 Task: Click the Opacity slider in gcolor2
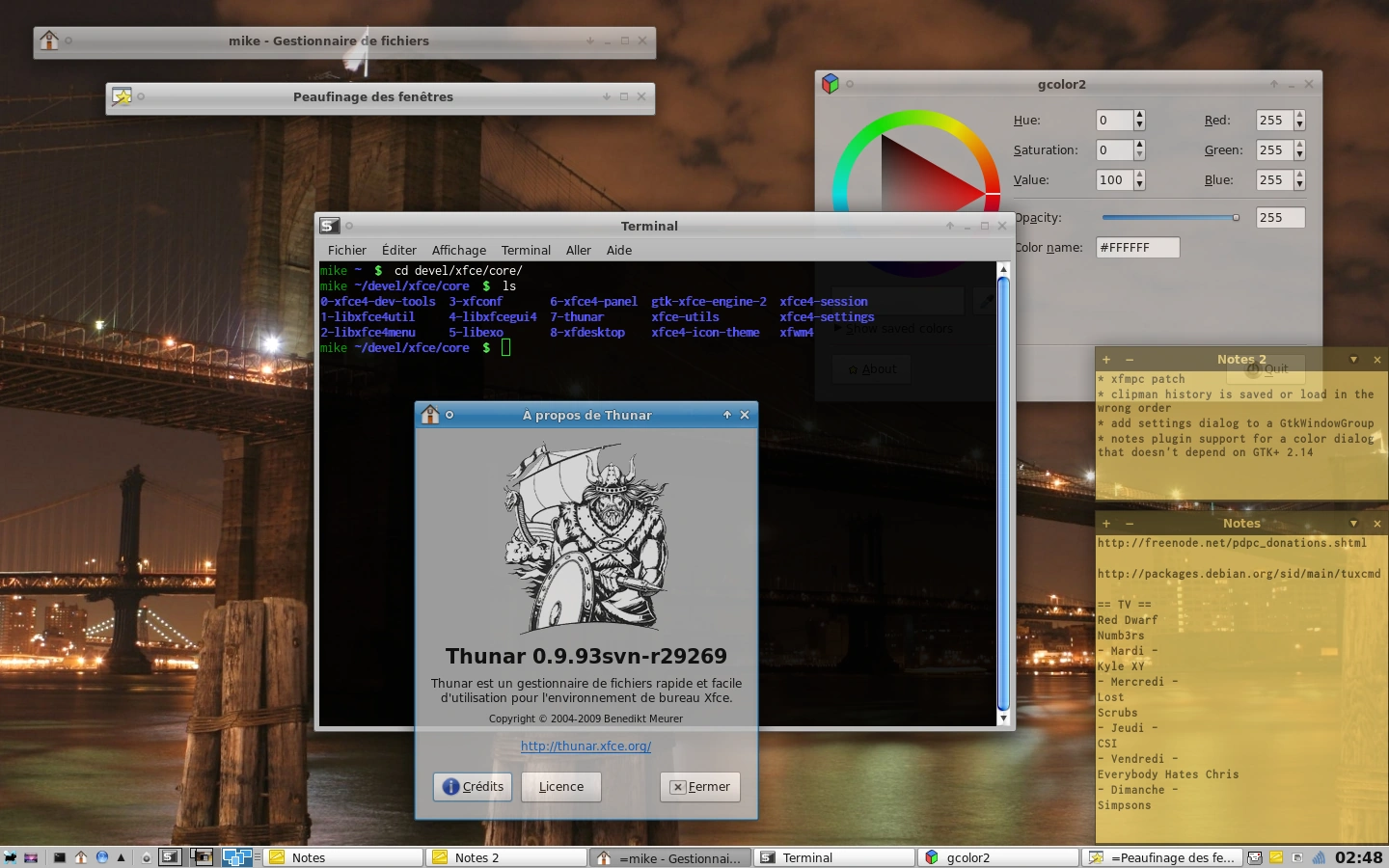point(1170,217)
